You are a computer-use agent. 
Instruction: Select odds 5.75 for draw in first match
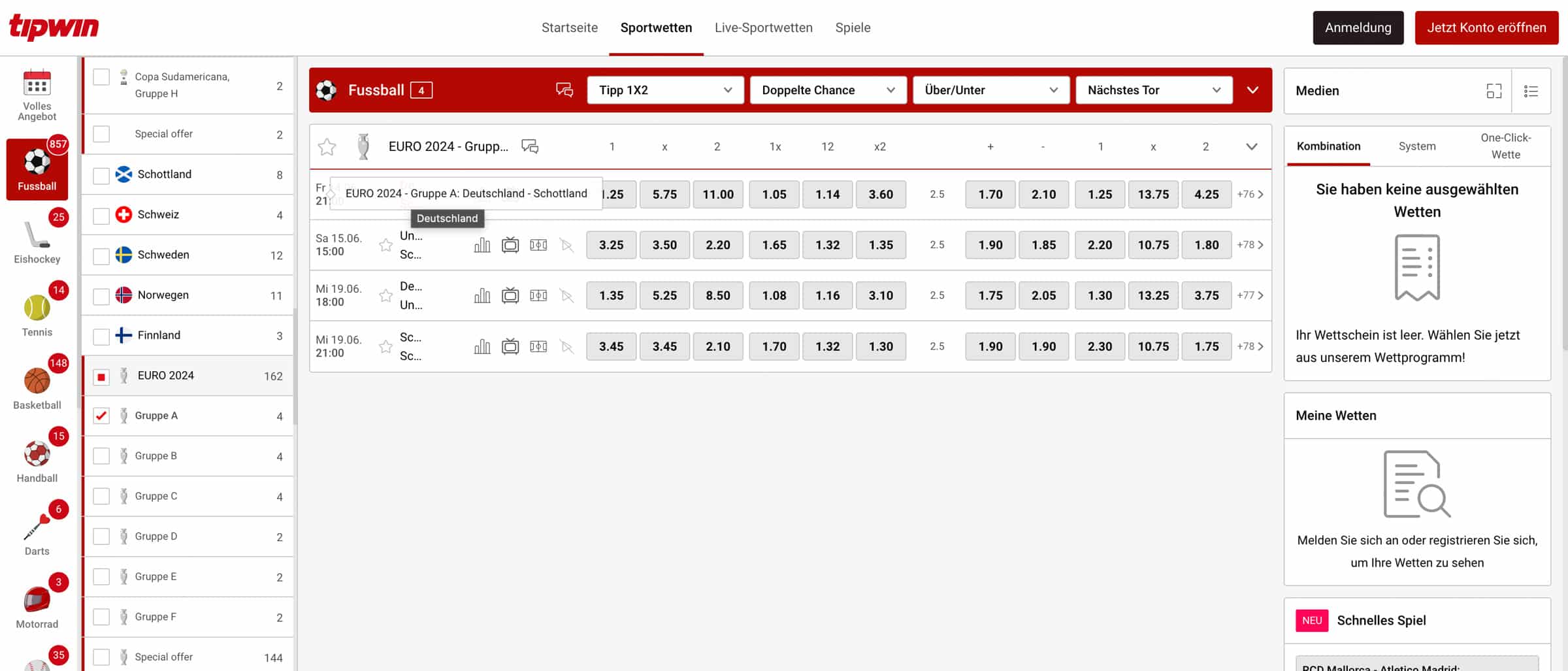[x=664, y=194]
